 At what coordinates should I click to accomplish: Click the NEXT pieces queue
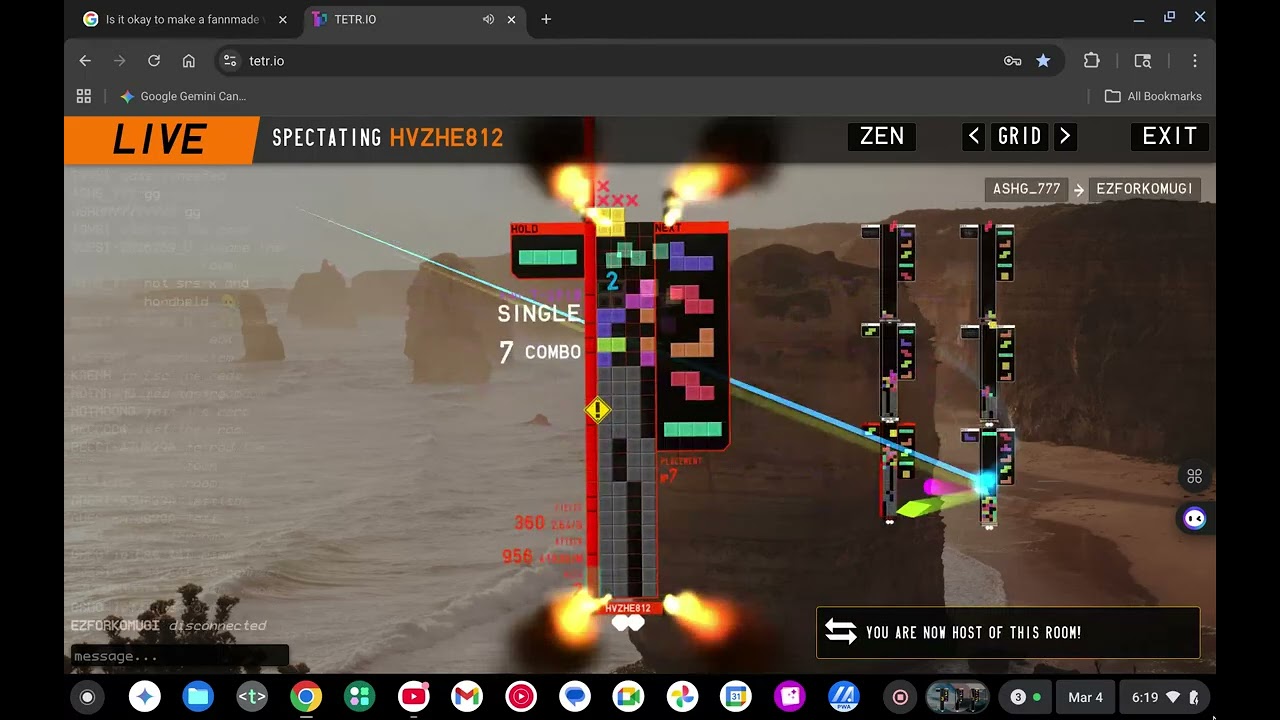(x=691, y=336)
